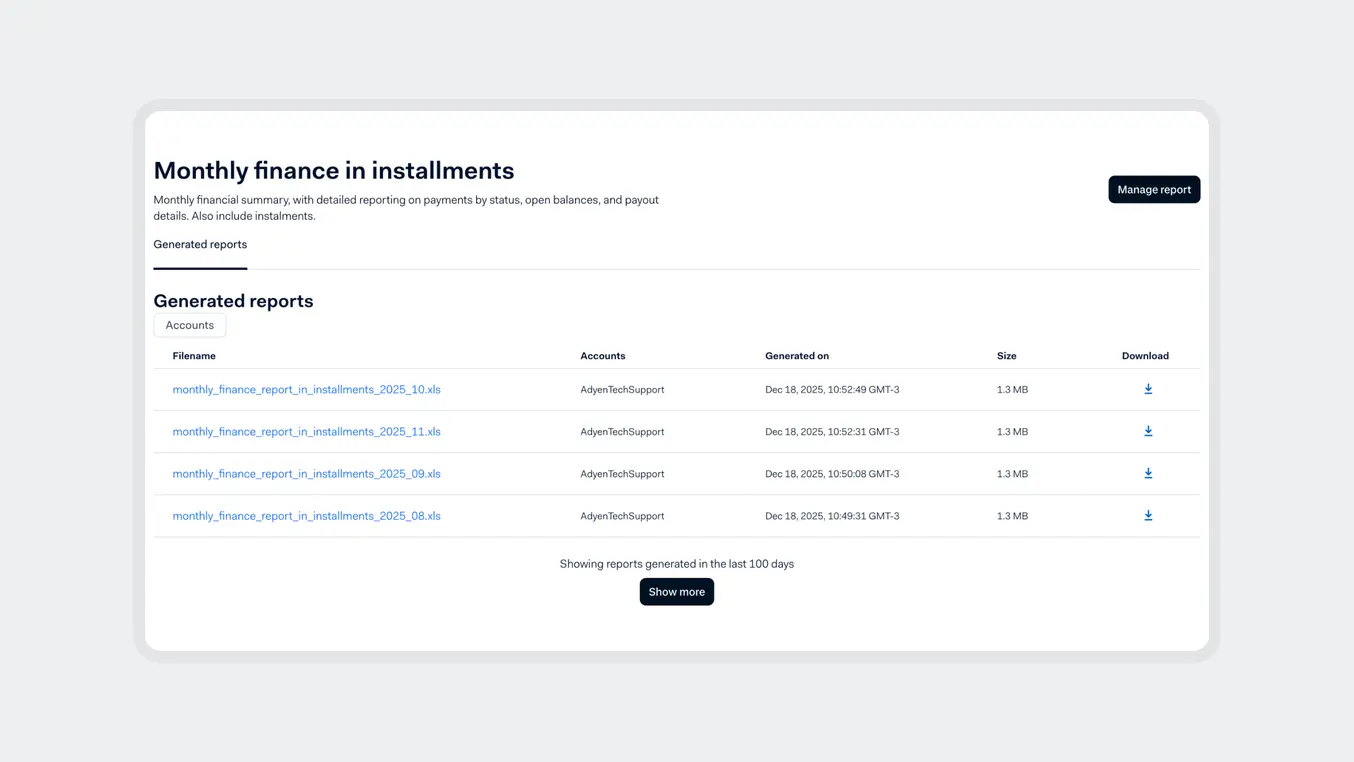Sort the table by the Size column

coord(1006,355)
